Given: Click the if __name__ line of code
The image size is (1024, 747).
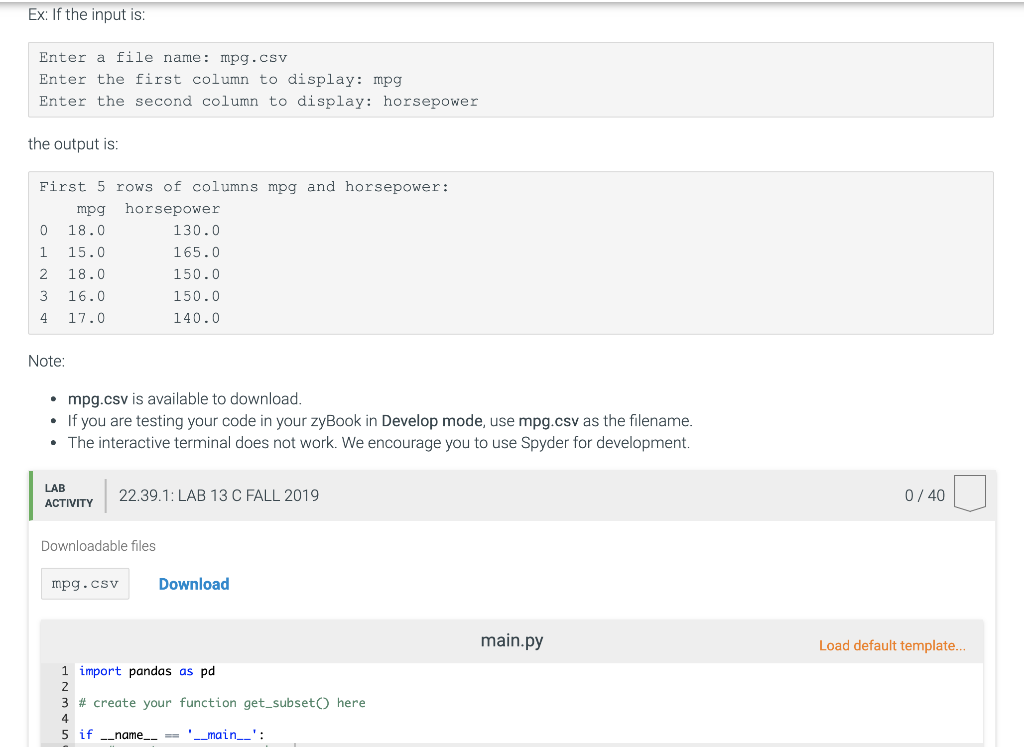Looking at the screenshot, I should click(x=172, y=735).
